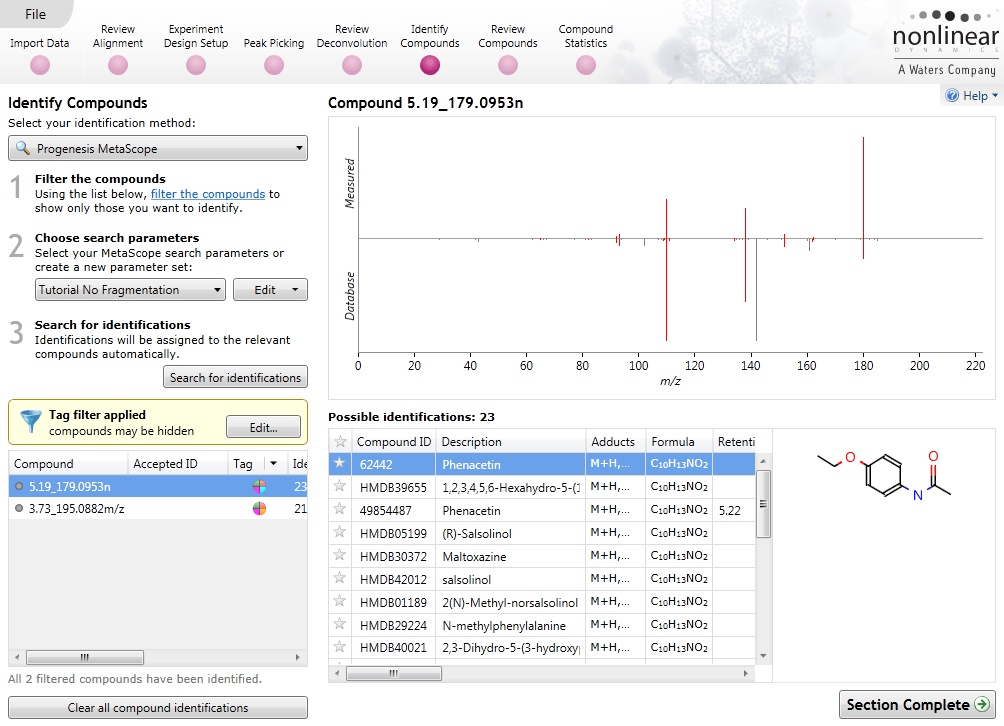
Task: Click the filter the compounds link
Action: 207,194
